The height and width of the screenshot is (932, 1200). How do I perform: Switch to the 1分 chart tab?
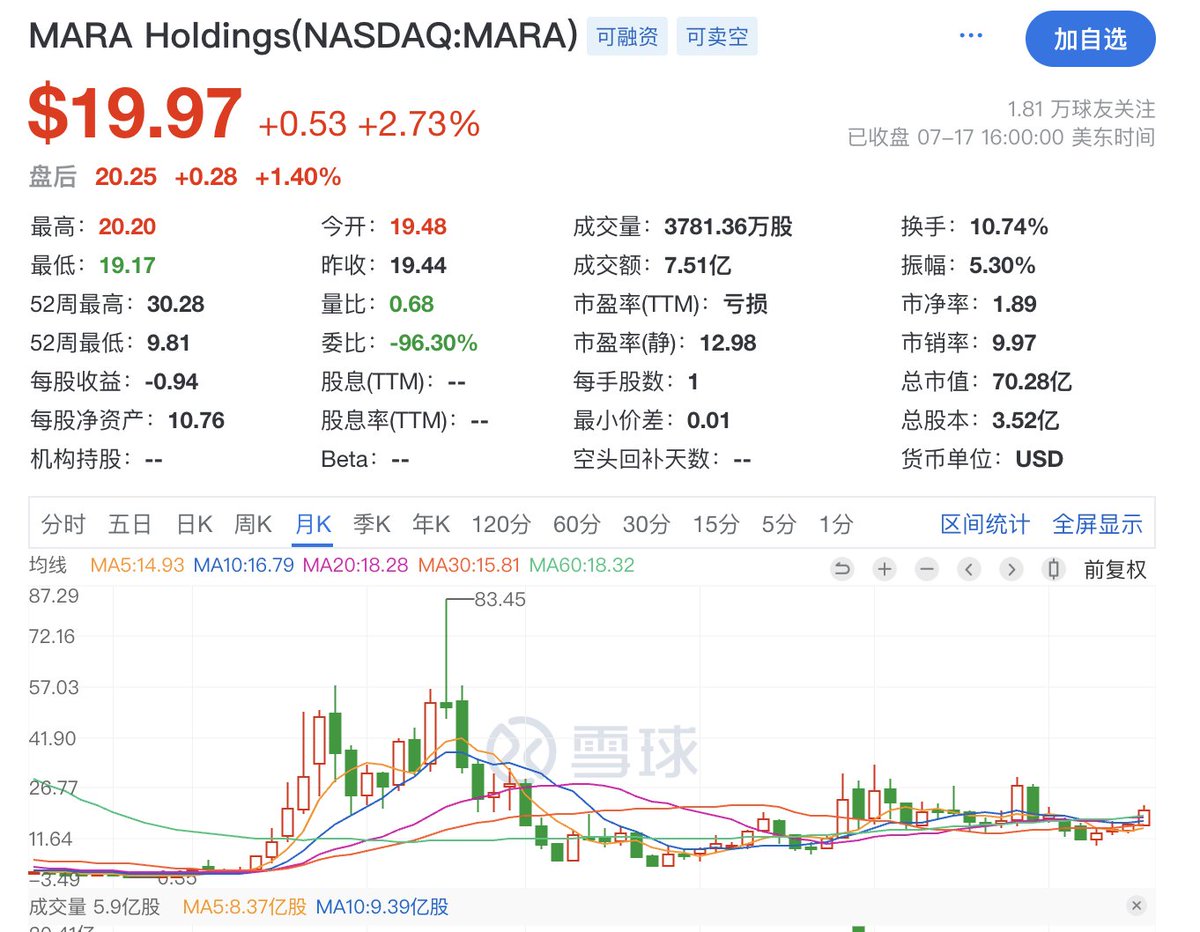[x=836, y=524]
